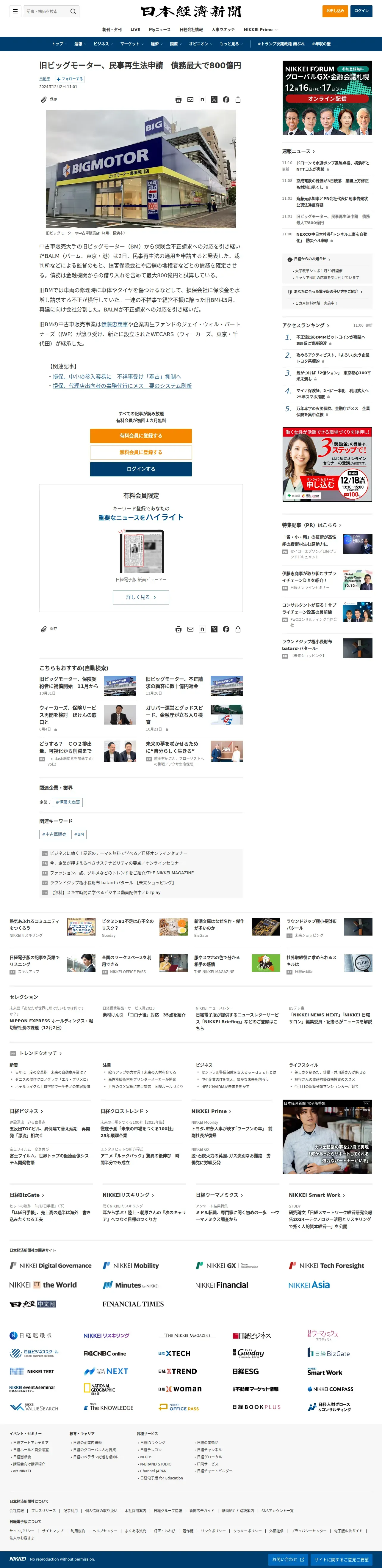Open the 人事ウオッチ menu item
The width and height of the screenshot is (382, 1568).
click(x=223, y=29)
